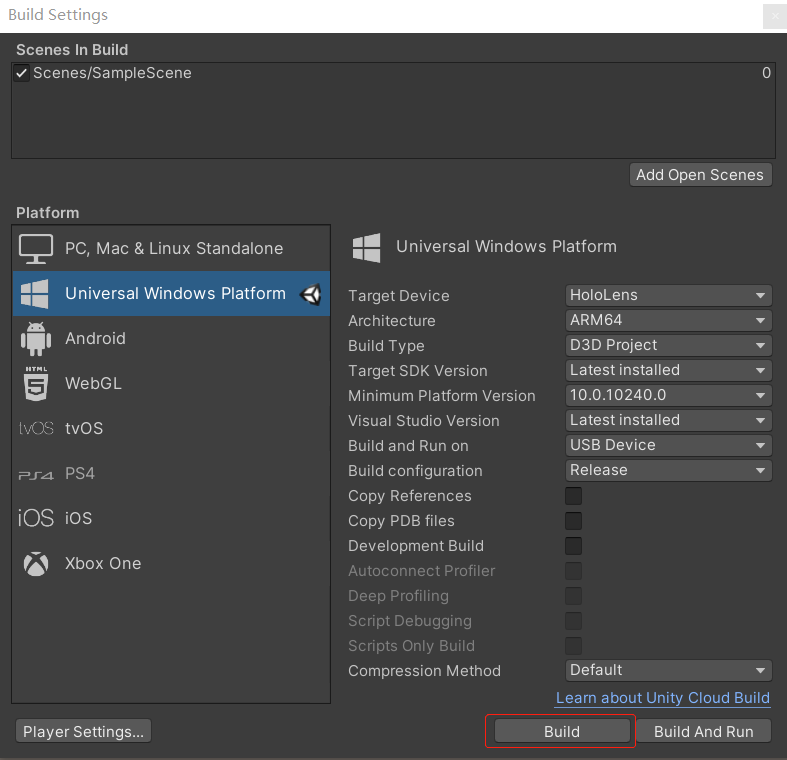Toggle the Development Build checkbox
This screenshot has height=760, width=787.
574,546
